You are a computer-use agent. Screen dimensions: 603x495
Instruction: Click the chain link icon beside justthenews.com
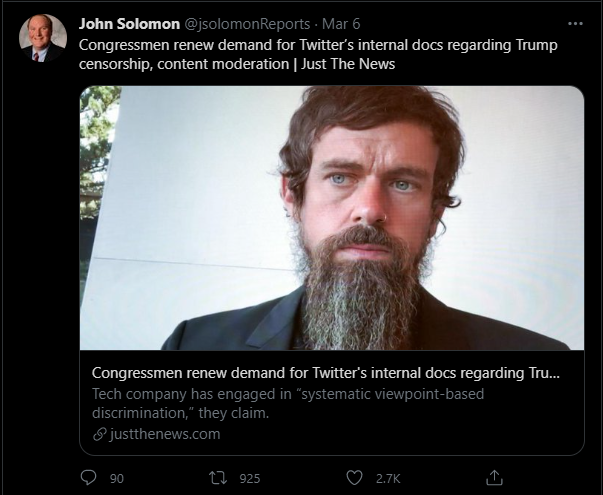98,434
